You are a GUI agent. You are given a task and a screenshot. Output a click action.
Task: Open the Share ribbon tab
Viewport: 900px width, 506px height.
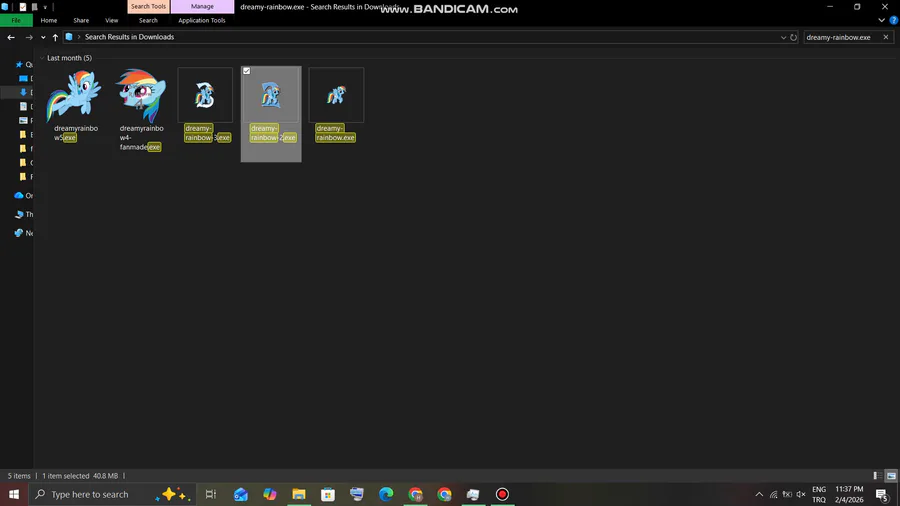pos(81,20)
